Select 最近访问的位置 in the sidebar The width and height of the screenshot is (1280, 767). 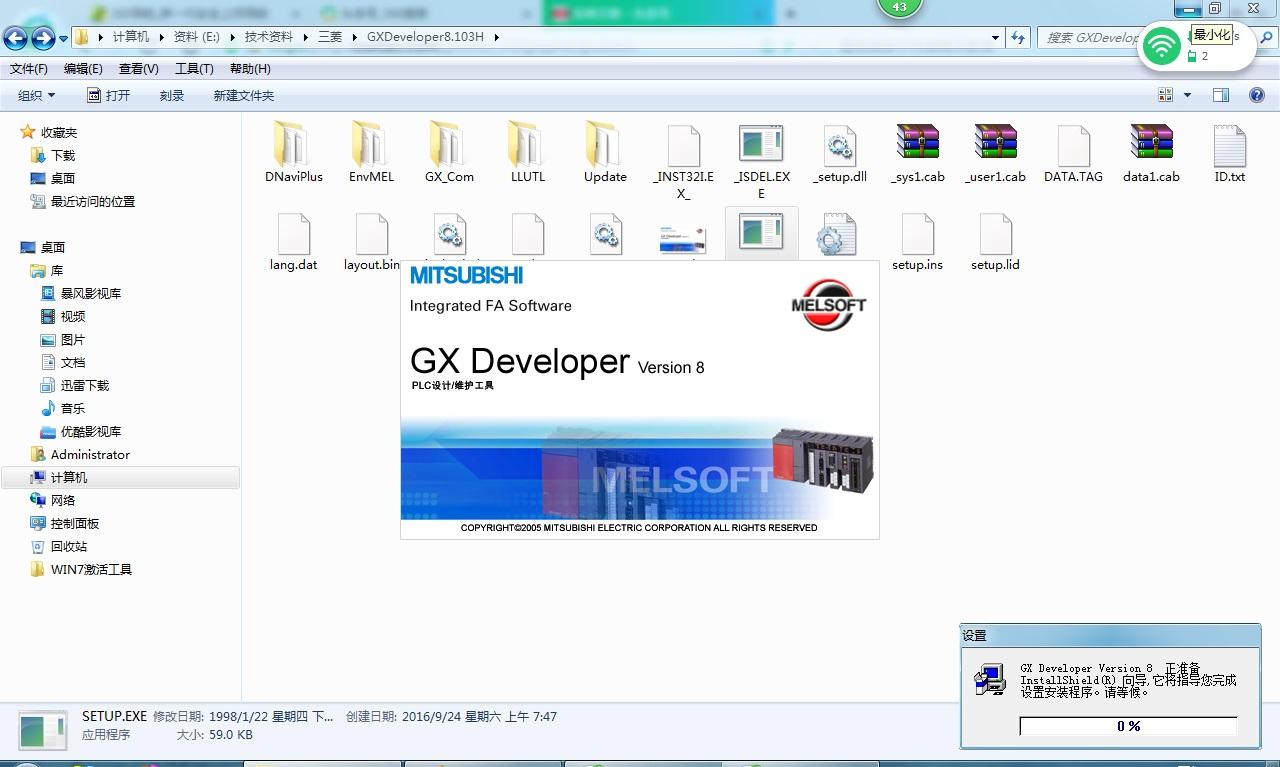click(x=93, y=201)
